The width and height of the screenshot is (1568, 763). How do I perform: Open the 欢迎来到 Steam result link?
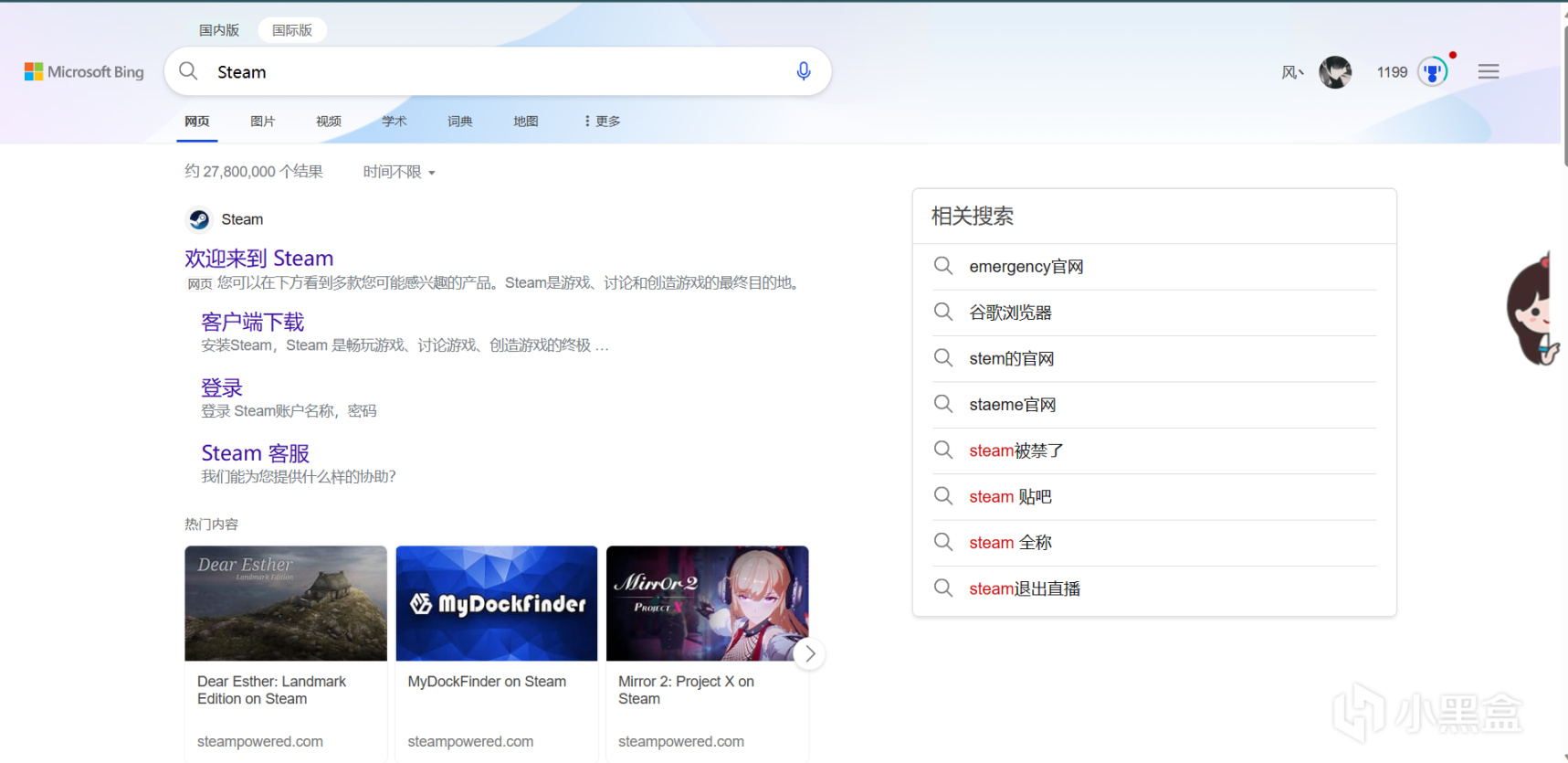[259, 259]
